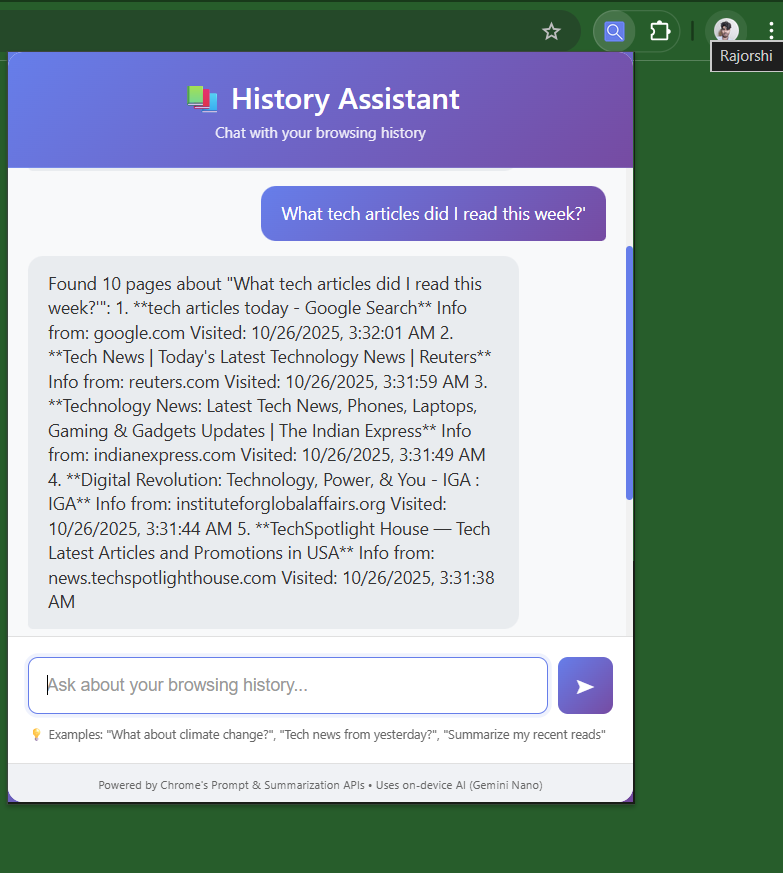The height and width of the screenshot is (873, 783).
Task: Click the 'news.techspotlighthouse.com' text in the reply
Action: pos(162,577)
